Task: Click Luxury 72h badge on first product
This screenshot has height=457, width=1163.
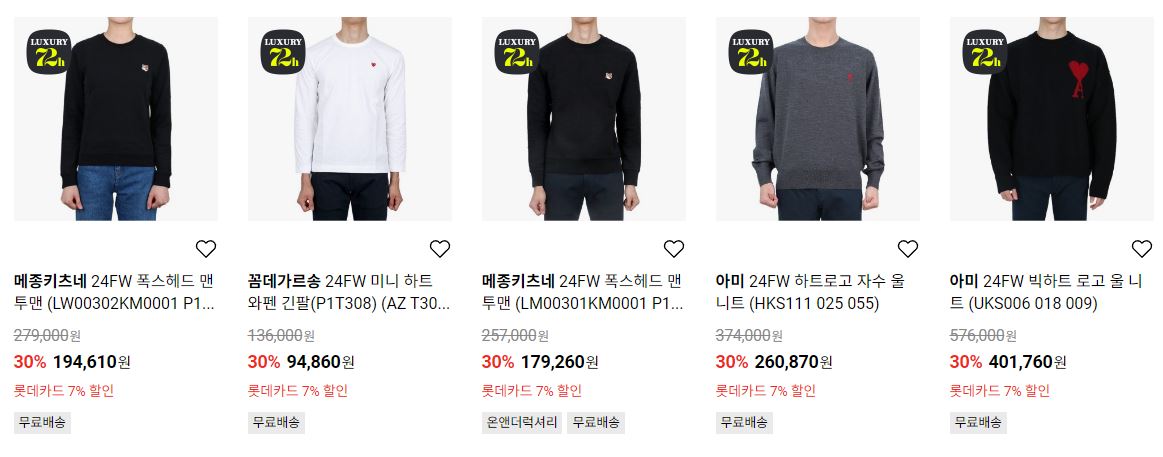Action: [x=49, y=51]
